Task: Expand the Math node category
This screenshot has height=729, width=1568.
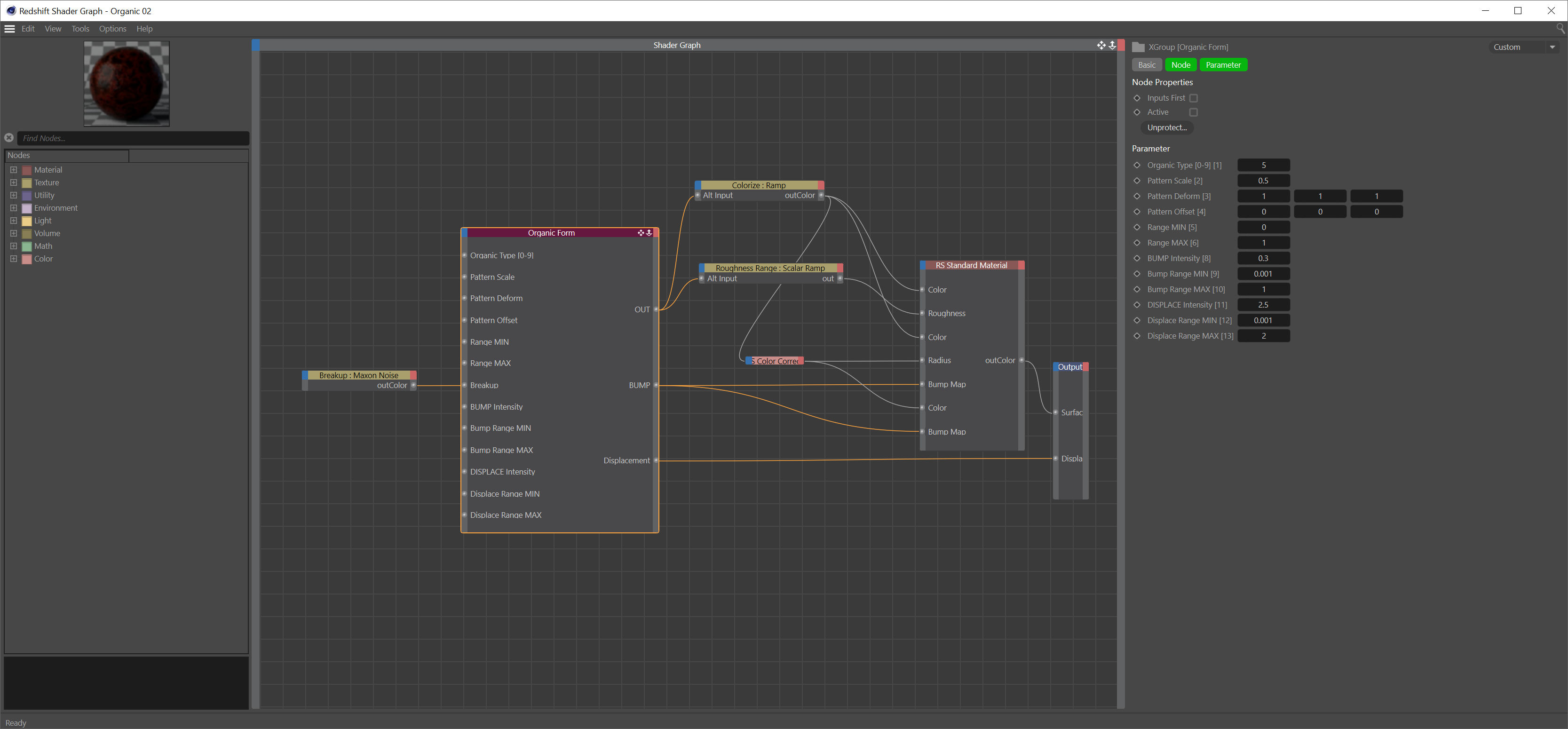Action: 13,246
